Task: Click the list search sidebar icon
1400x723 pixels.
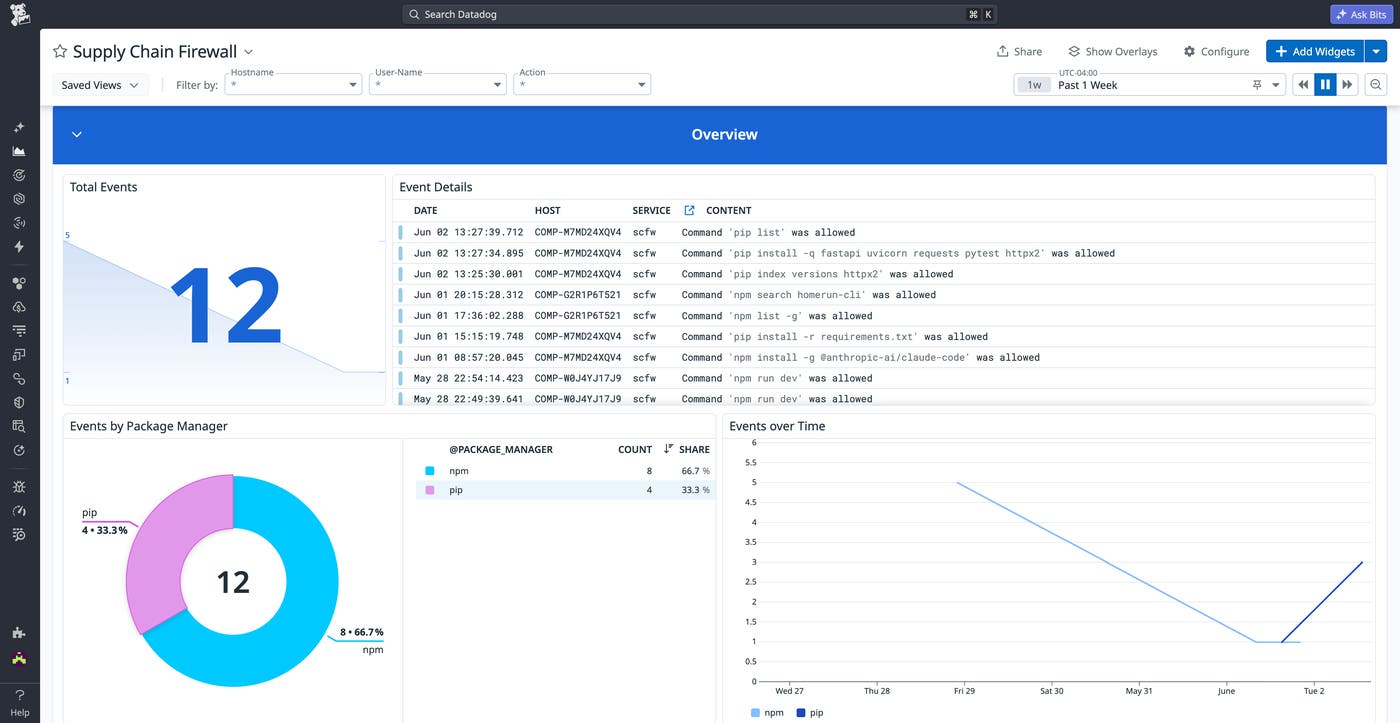Action: [19, 535]
